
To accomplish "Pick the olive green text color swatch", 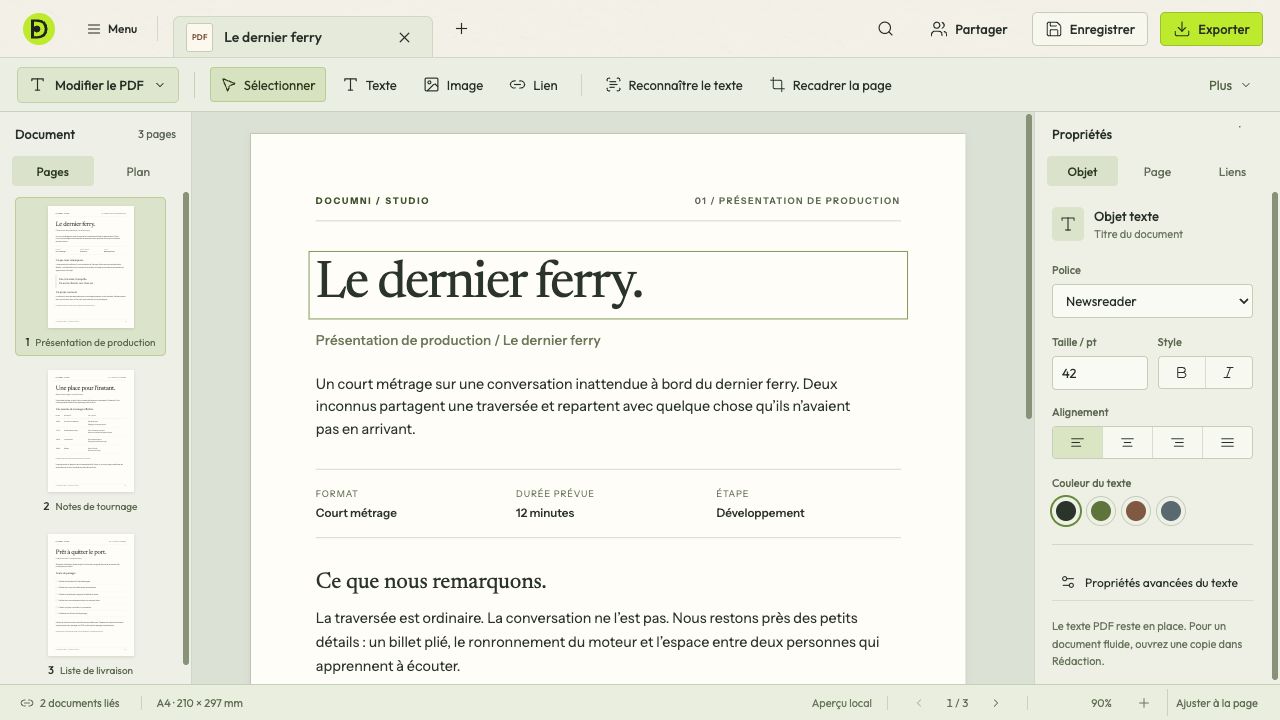I will click(x=1101, y=511).
